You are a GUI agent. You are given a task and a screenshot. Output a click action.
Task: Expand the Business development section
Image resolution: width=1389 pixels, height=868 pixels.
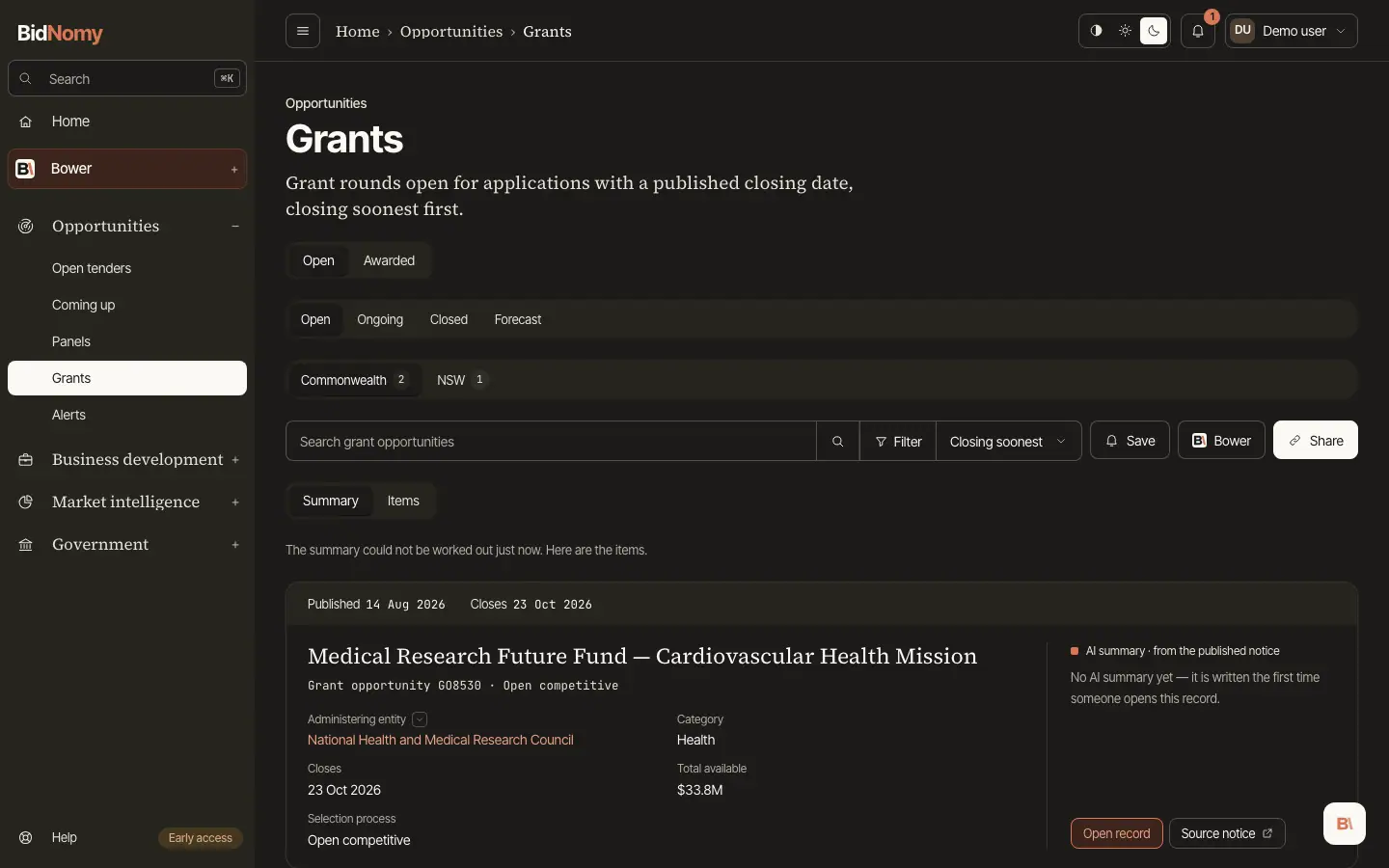click(234, 460)
